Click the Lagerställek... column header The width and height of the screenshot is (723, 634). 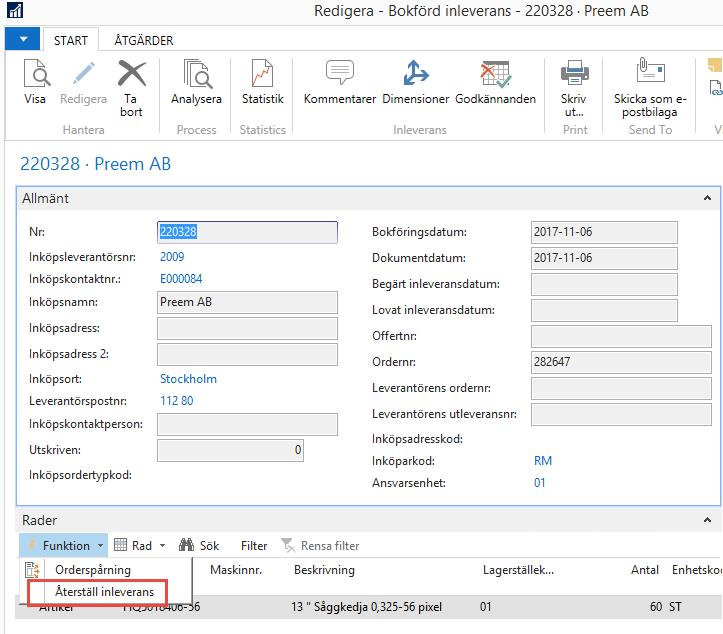[518, 570]
